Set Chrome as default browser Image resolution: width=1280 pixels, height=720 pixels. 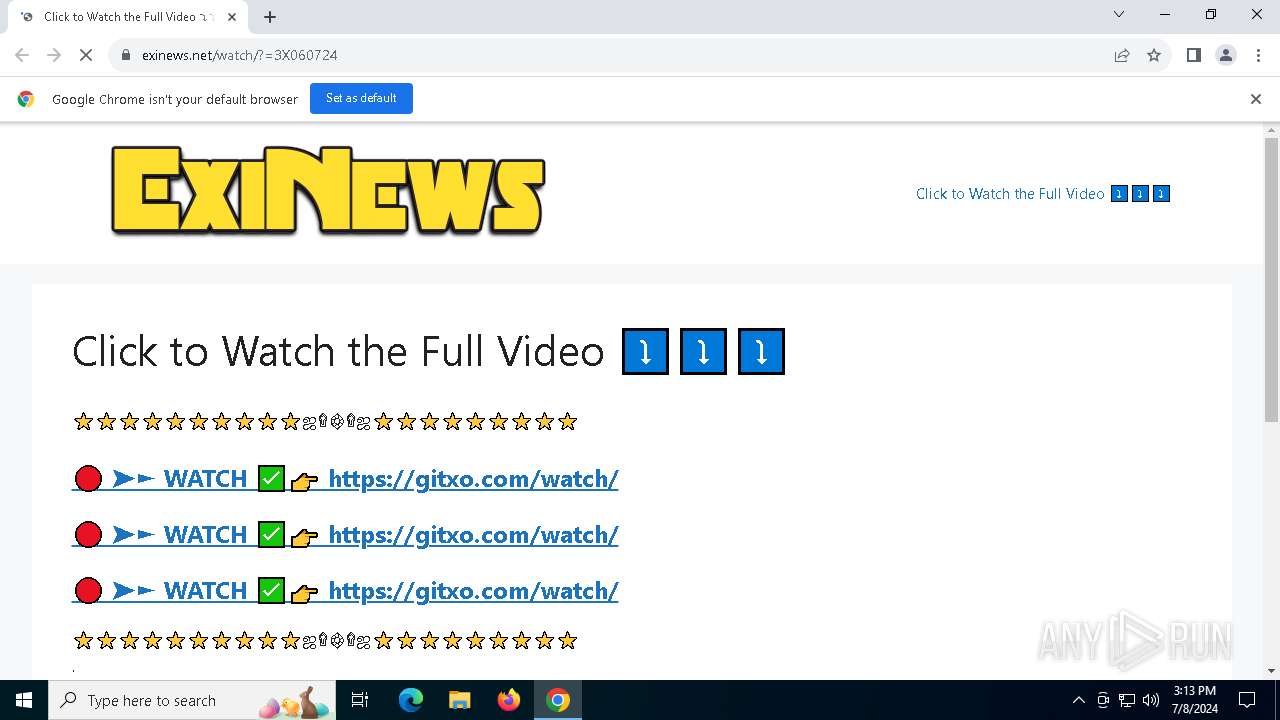361,98
